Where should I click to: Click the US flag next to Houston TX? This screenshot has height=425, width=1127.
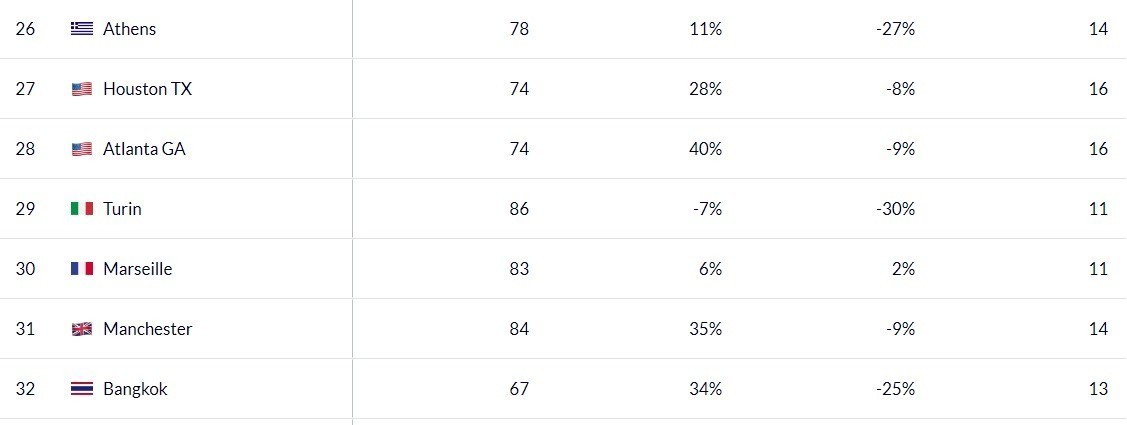(82, 89)
